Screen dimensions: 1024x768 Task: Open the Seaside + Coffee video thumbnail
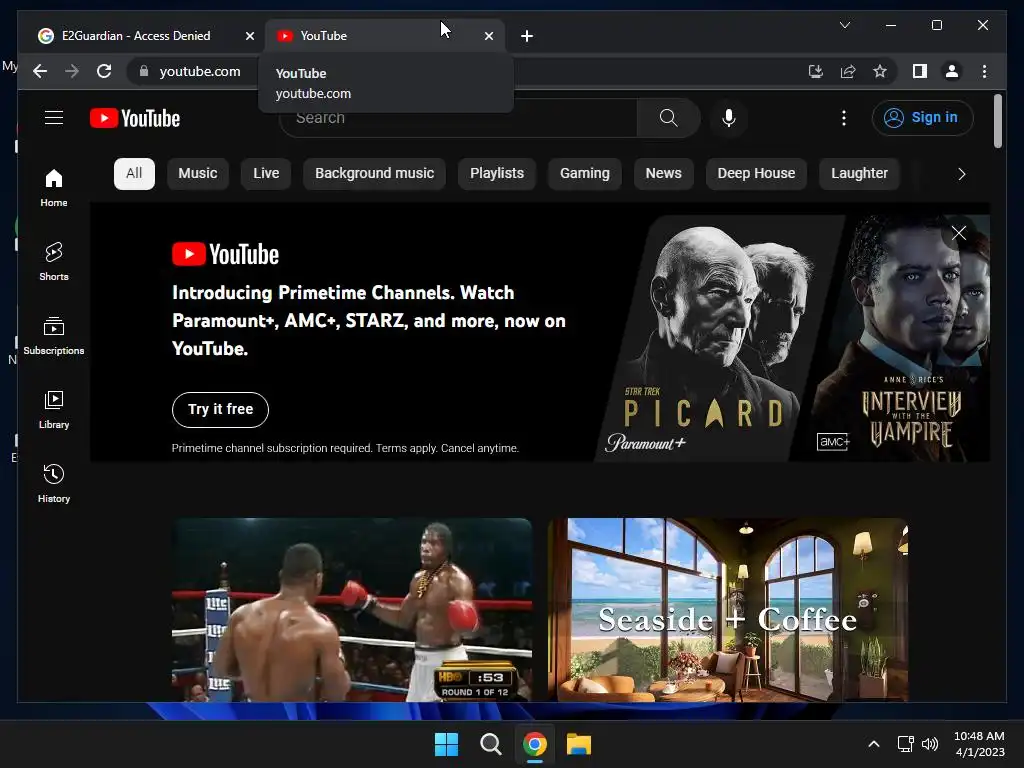(728, 609)
